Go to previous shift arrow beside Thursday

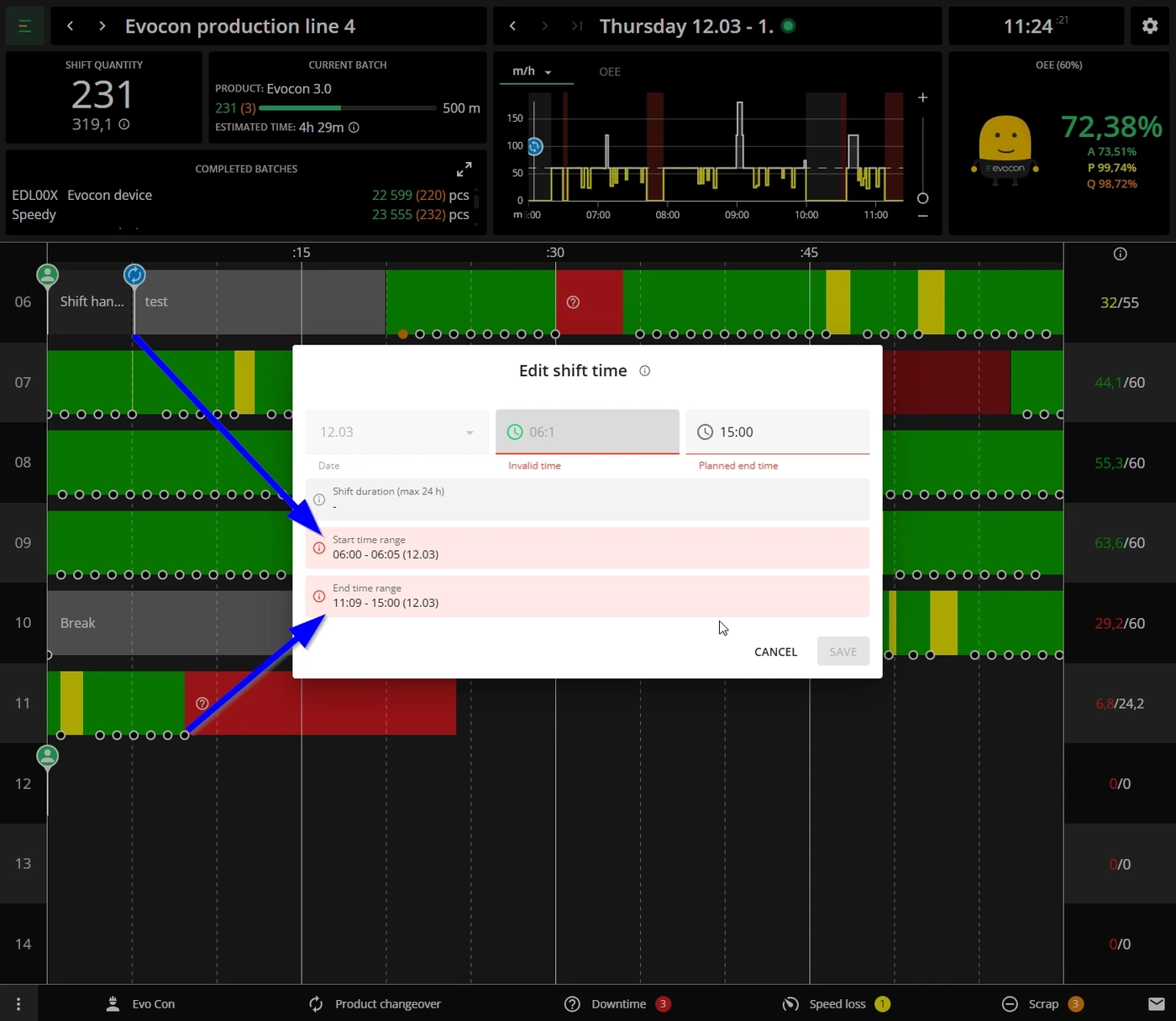pos(512,26)
